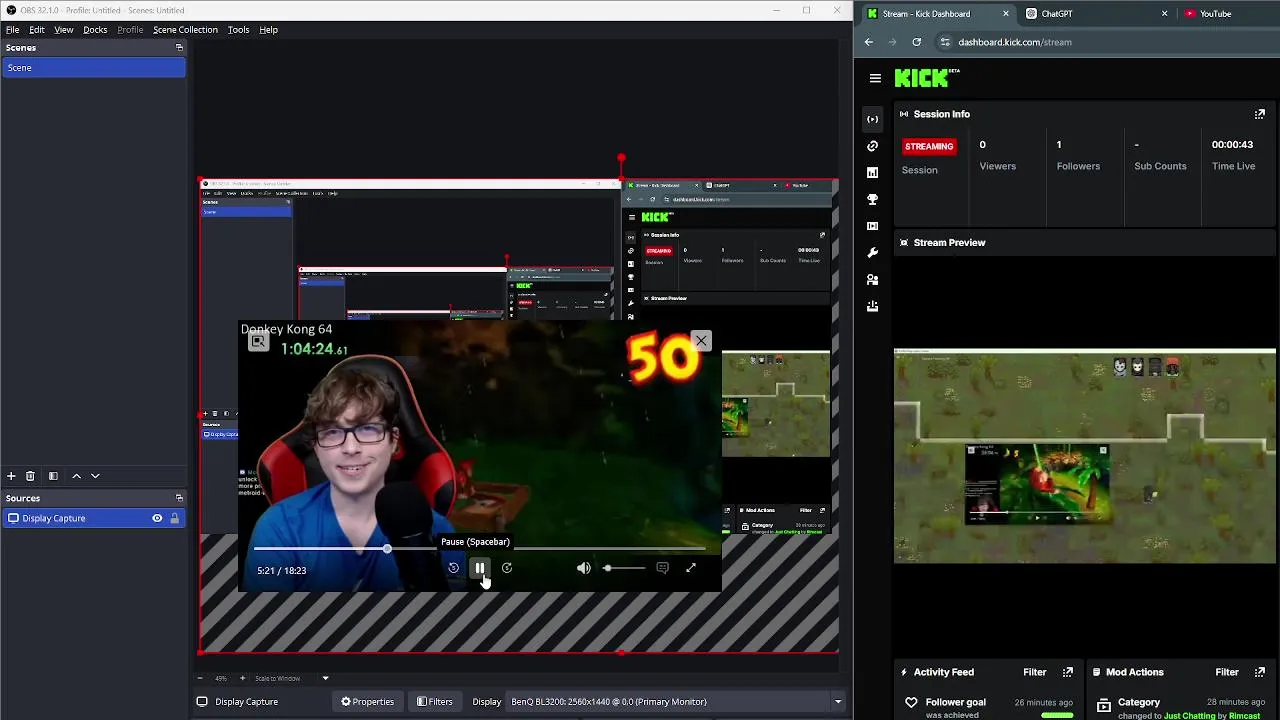Screen dimensions: 1280x720
Task: Open Kick trophy sidebar icon
Action: click(872, 199)
